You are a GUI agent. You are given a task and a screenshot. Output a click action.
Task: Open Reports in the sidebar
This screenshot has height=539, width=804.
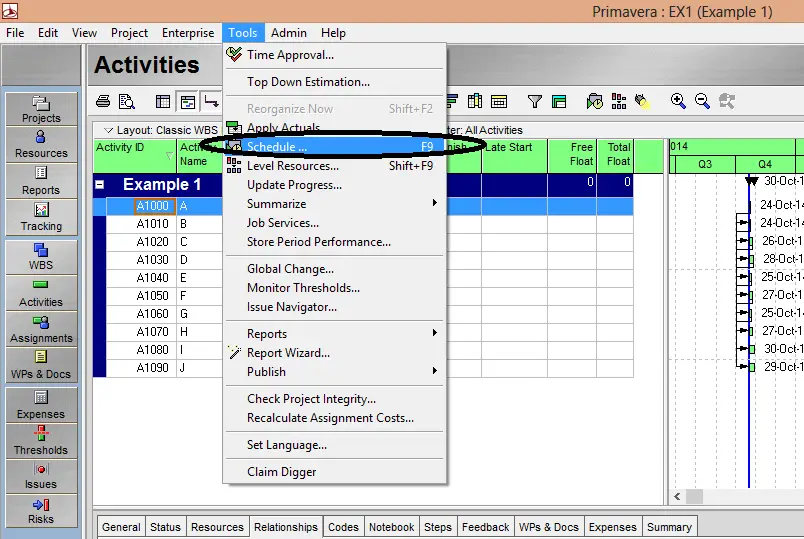click(x=41, y=181)
